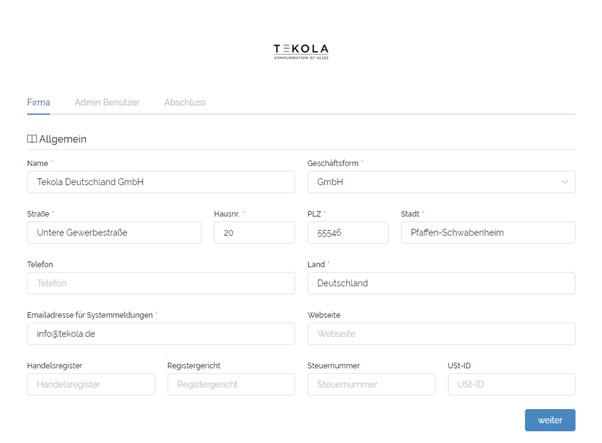Click the Geschäftsform dropdown chevron arrow
The height and width of the screenshot is (443, 602).
[x=565, y=182]
